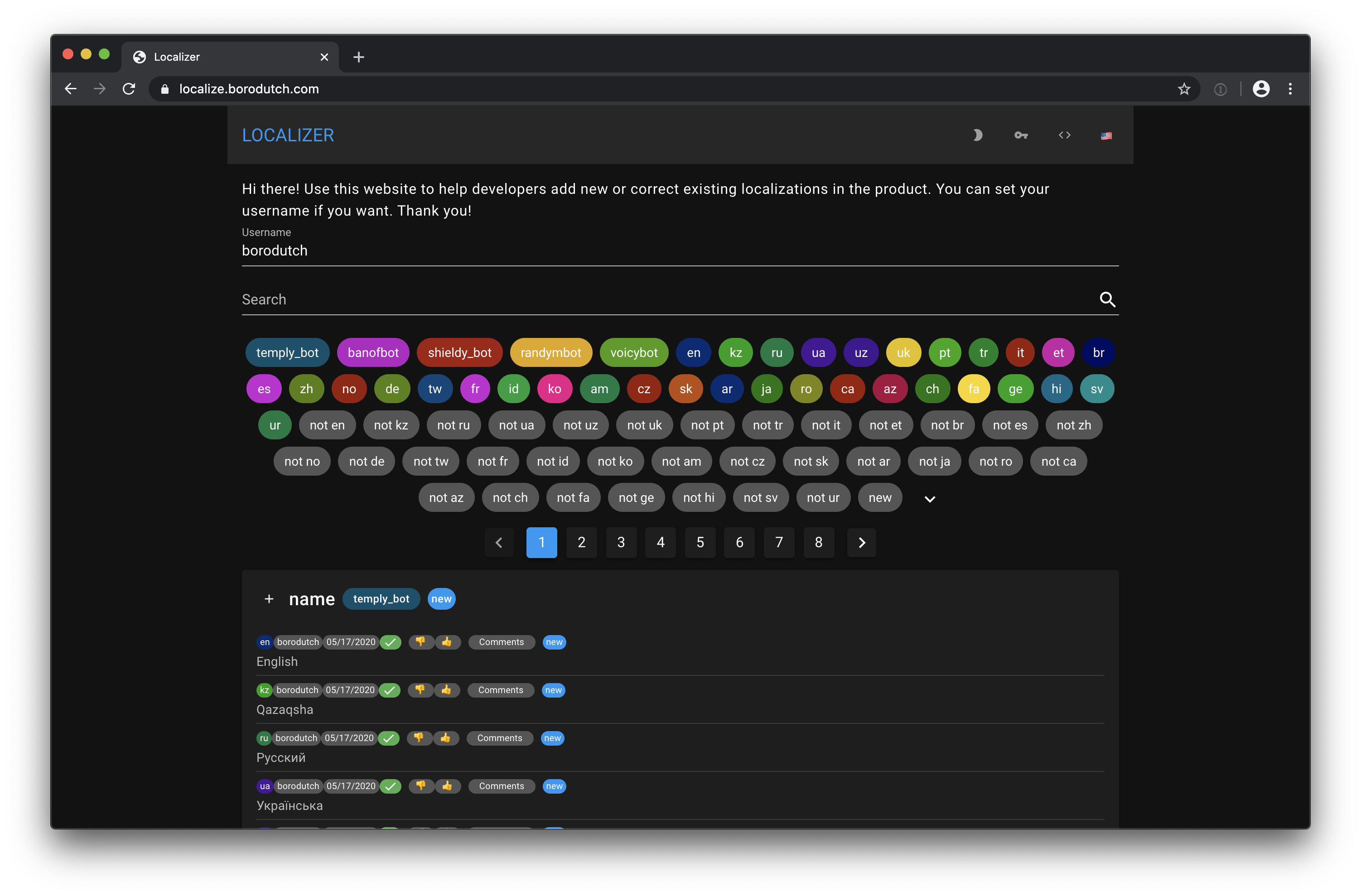This screenshot has height=896, width=1361.
Task: Open the code brackets icon
Action: [x=1064, y=135]
